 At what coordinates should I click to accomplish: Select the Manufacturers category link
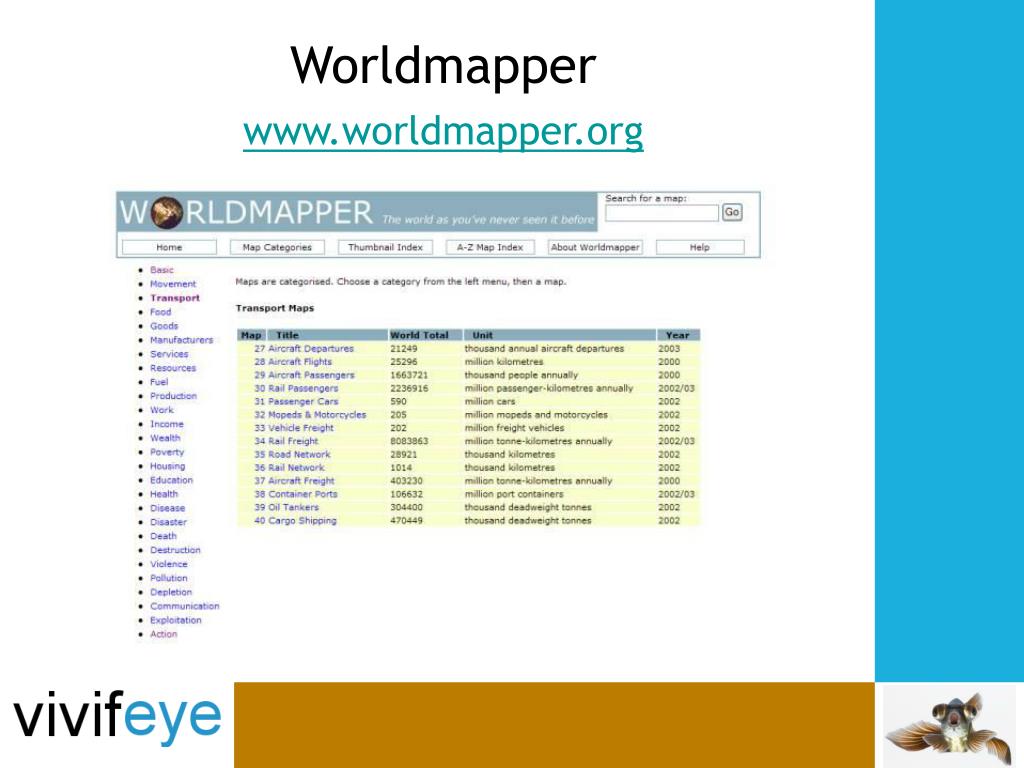[x=182, y=340]
